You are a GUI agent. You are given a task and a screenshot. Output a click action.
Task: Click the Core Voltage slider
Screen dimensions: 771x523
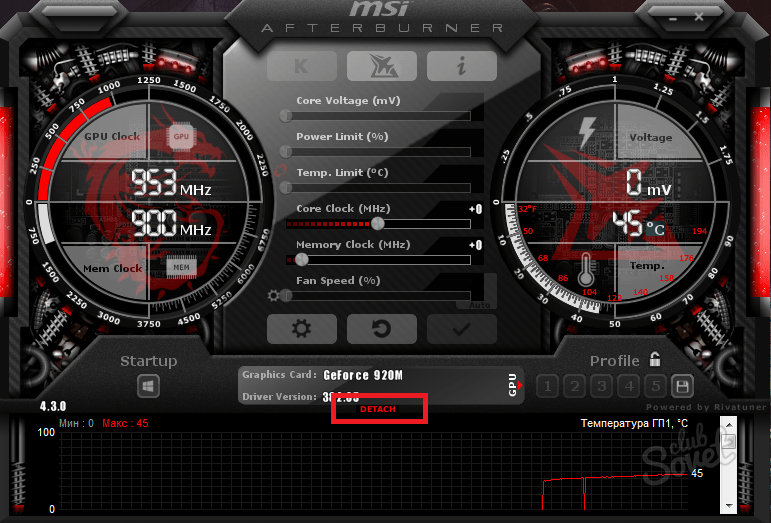click(378, 116)
